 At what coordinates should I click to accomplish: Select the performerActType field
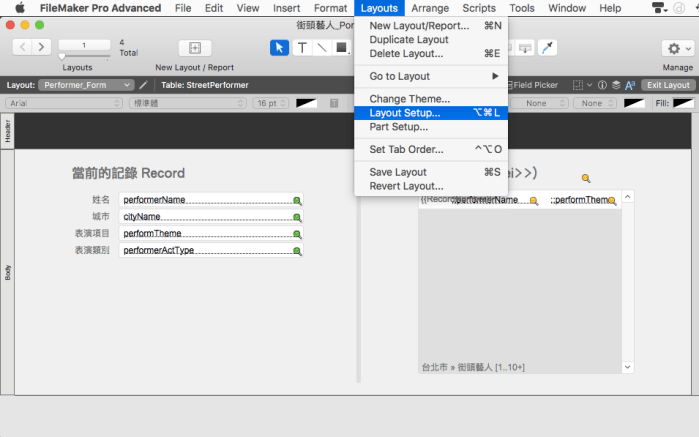point(211,250)
